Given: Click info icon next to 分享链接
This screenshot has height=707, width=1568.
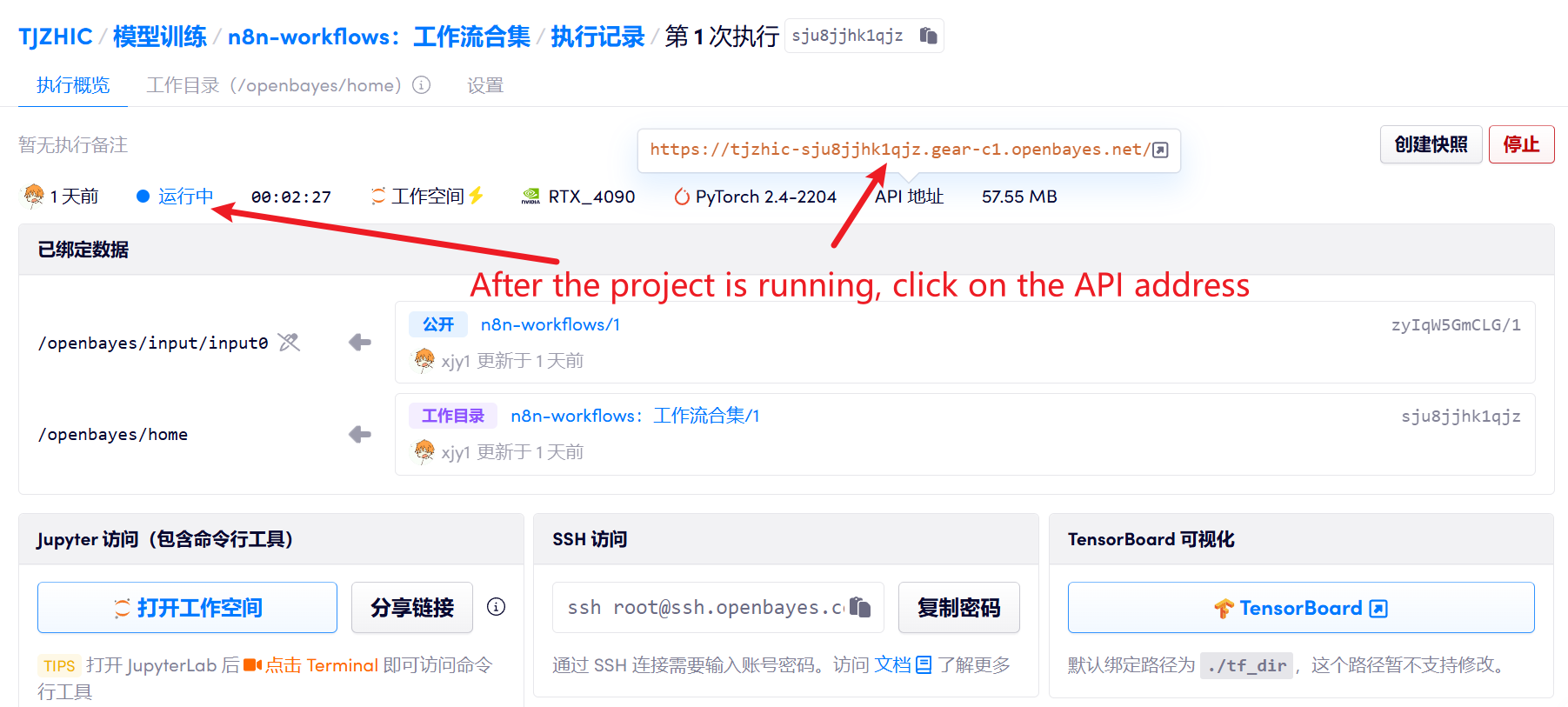Looking at the screenshot, I should pos(497,607).
